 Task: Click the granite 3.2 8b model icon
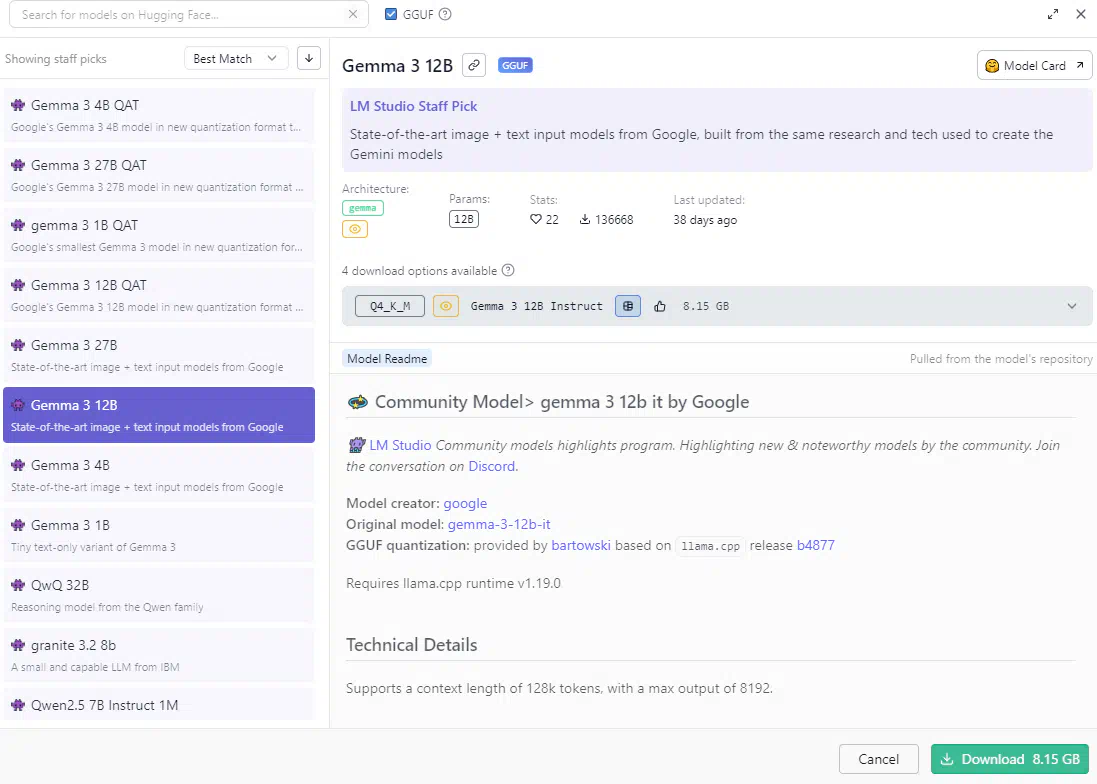point(18,645)
